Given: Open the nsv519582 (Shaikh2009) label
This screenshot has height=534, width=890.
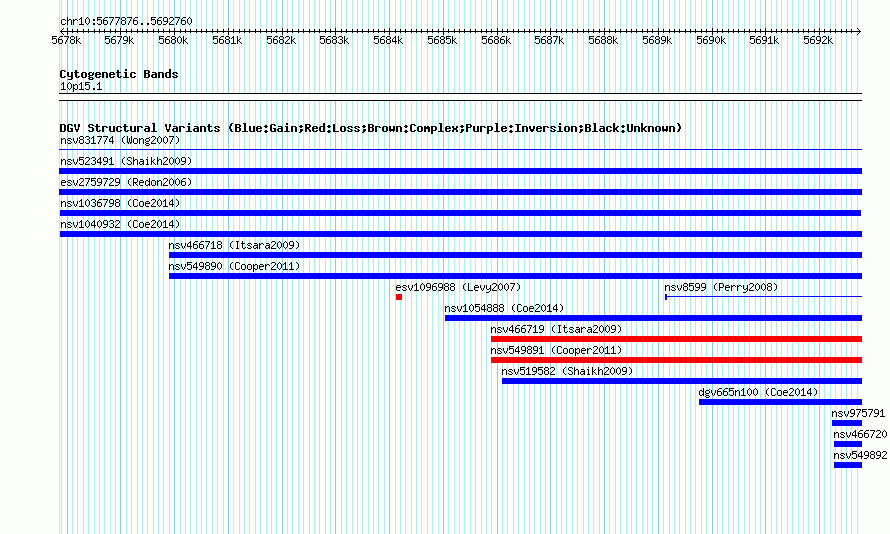Looking at the screenshot, I should pos(567,371).
